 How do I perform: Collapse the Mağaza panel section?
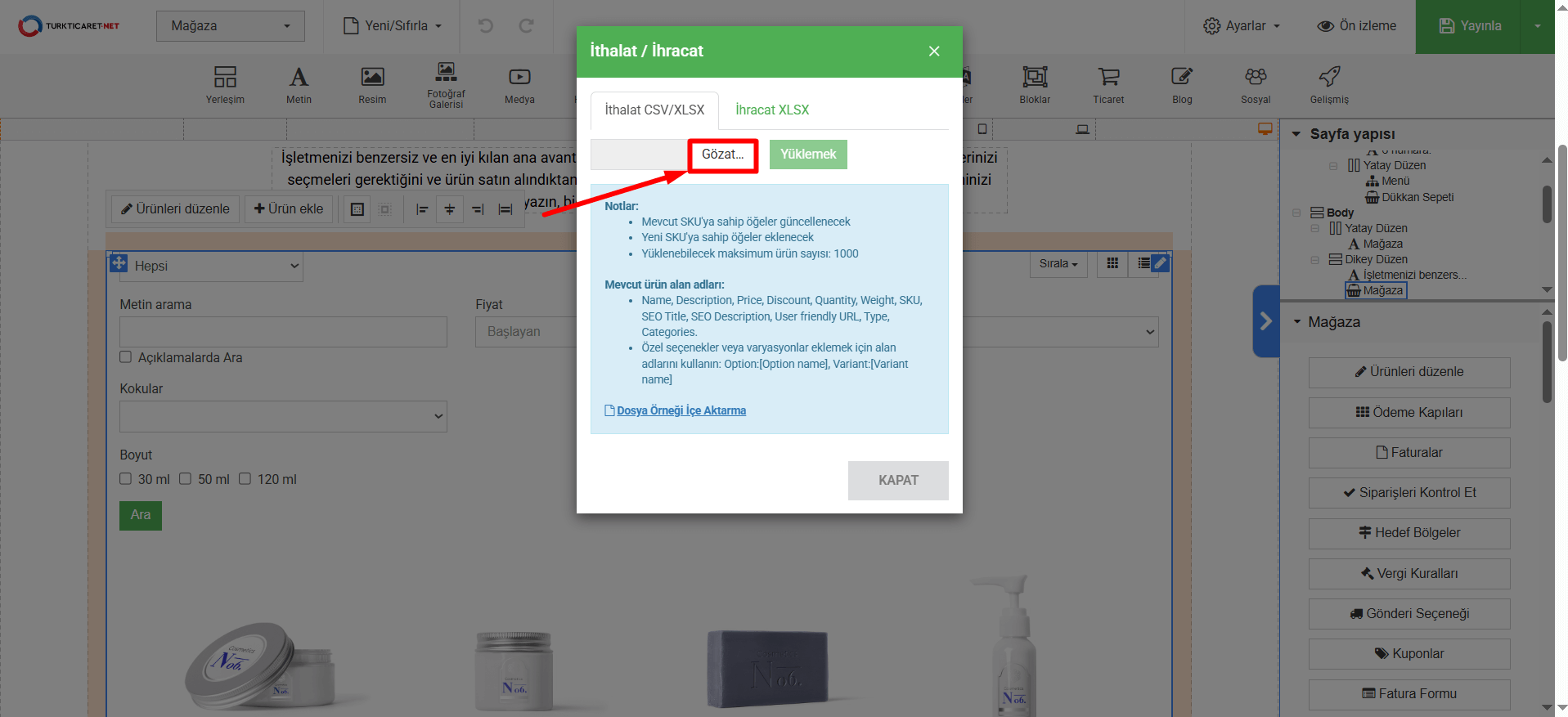click(x=1297, y=322)
